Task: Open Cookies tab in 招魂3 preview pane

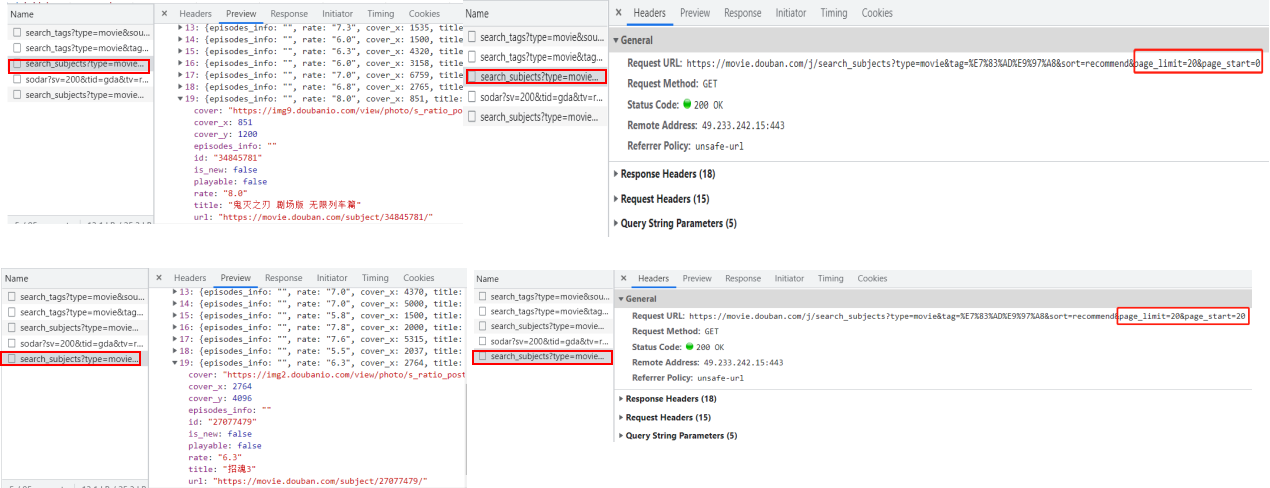Action: click(x=419, y=278)
